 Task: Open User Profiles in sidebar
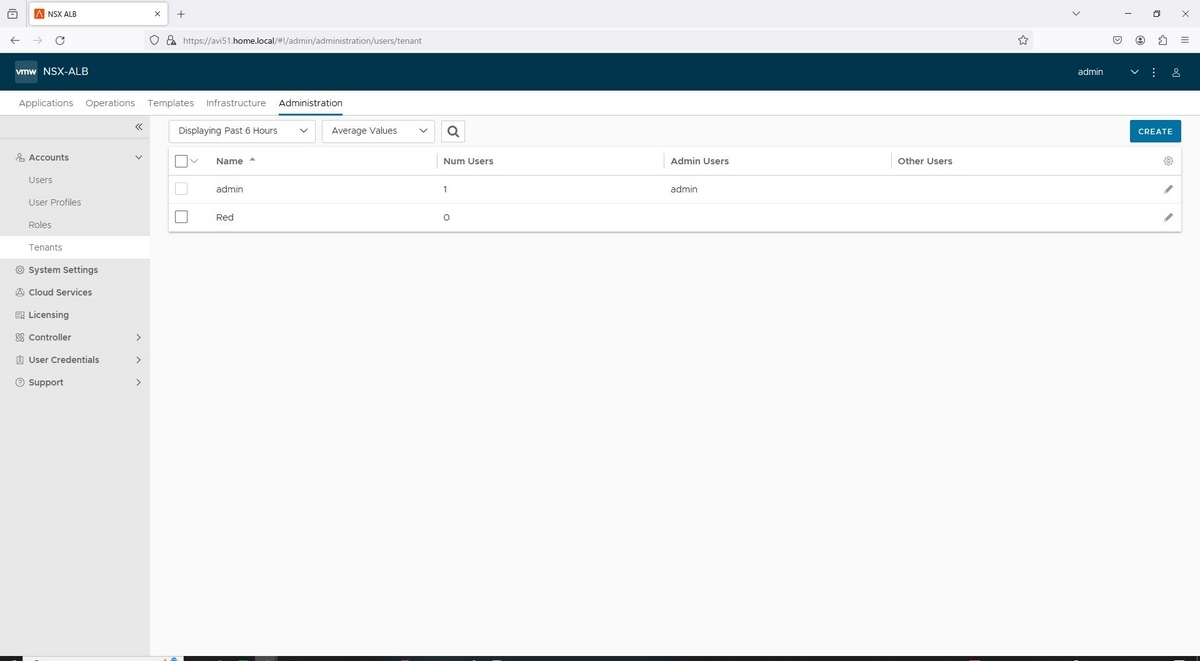[x=55, y=203]
